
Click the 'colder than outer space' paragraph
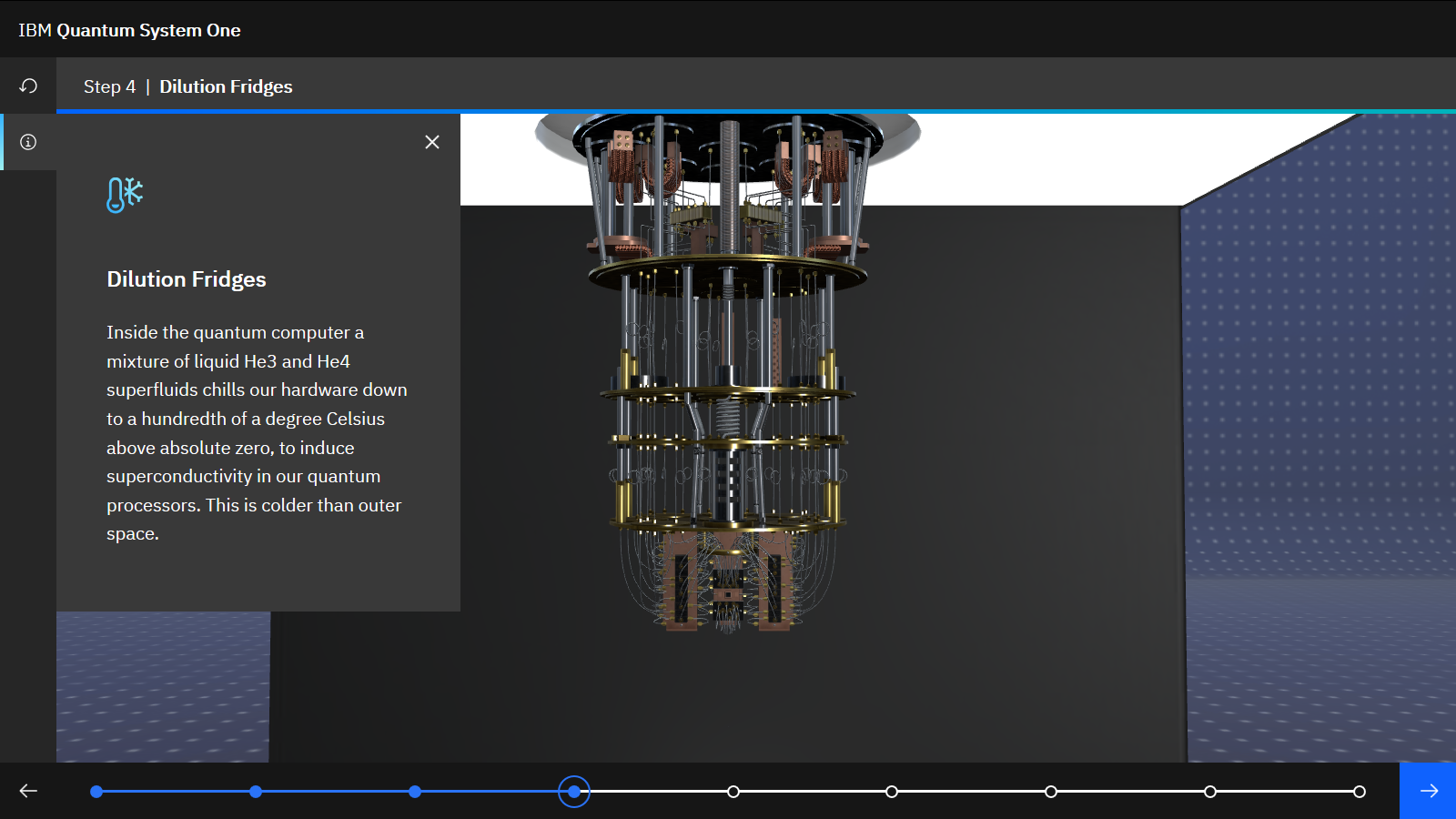(x=257, y=433)
